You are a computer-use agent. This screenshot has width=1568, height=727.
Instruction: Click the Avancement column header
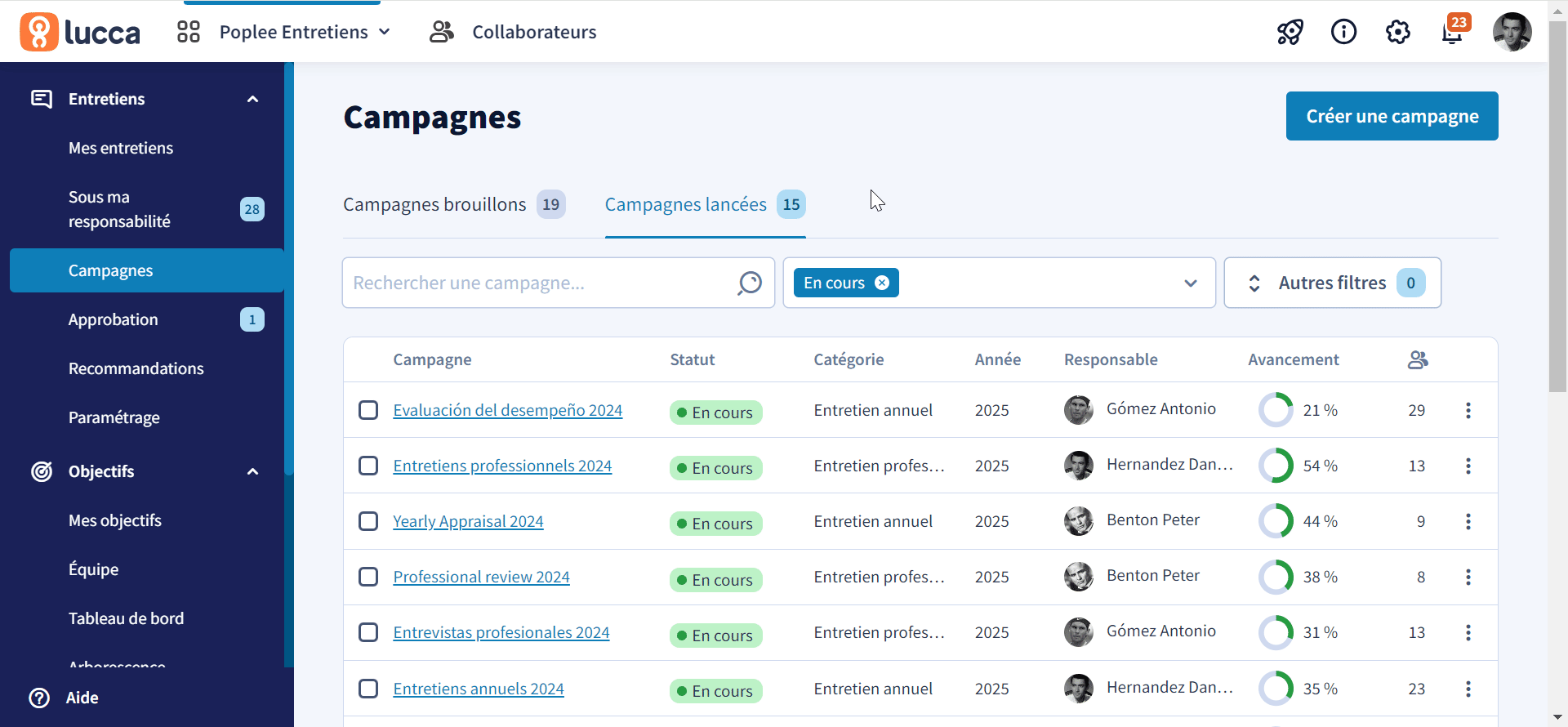point(1293,359)
